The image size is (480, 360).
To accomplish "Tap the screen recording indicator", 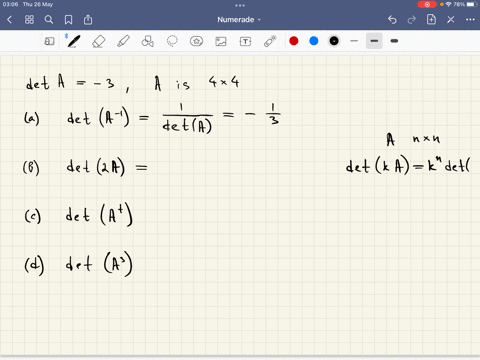I will [427, 4].
